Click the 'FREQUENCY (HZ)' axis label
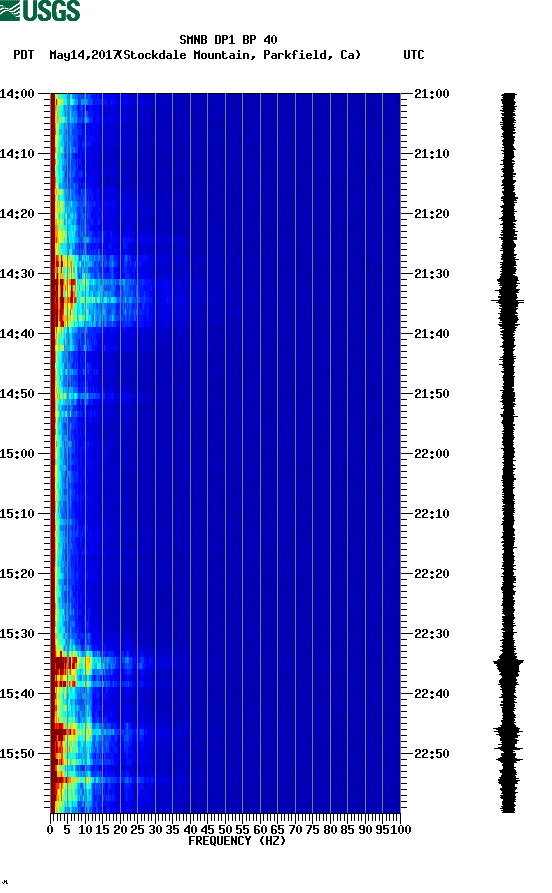The image size is (552, 893). [x=236, y=841]
